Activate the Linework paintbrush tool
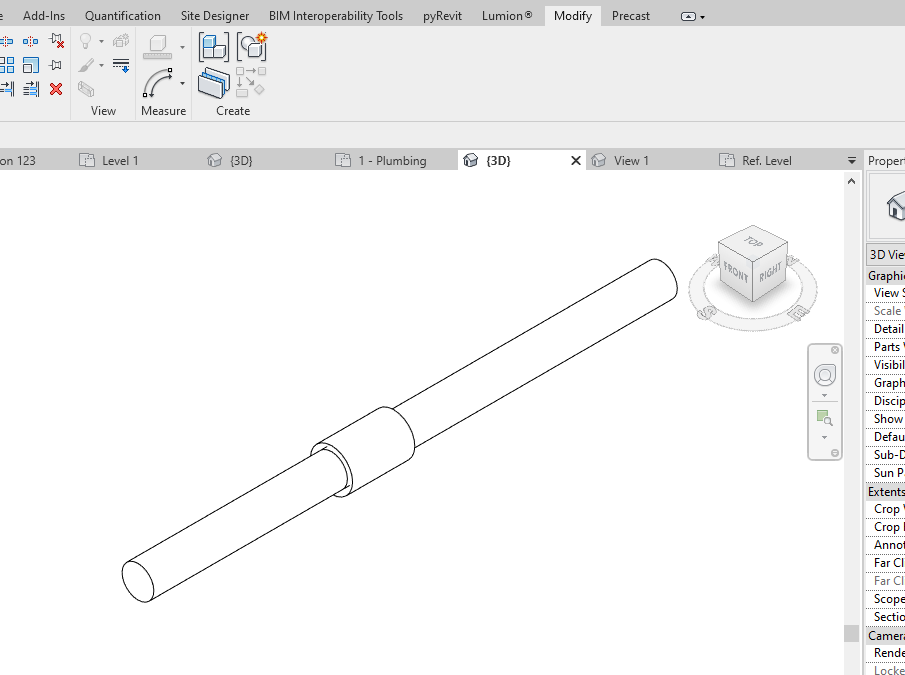905x675 pixels. pos(88,67)
